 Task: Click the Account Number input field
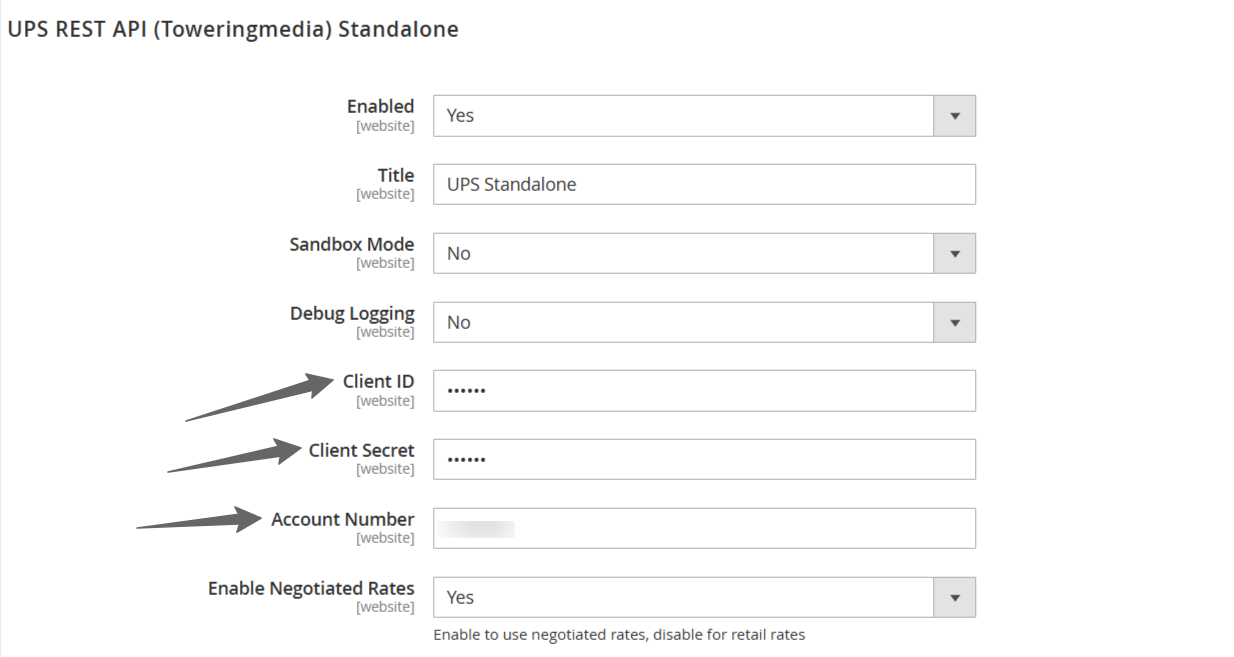[x=704, y=529]
